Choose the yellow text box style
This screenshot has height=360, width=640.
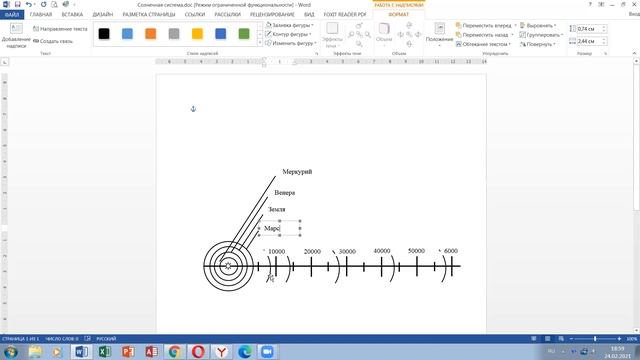197,33
